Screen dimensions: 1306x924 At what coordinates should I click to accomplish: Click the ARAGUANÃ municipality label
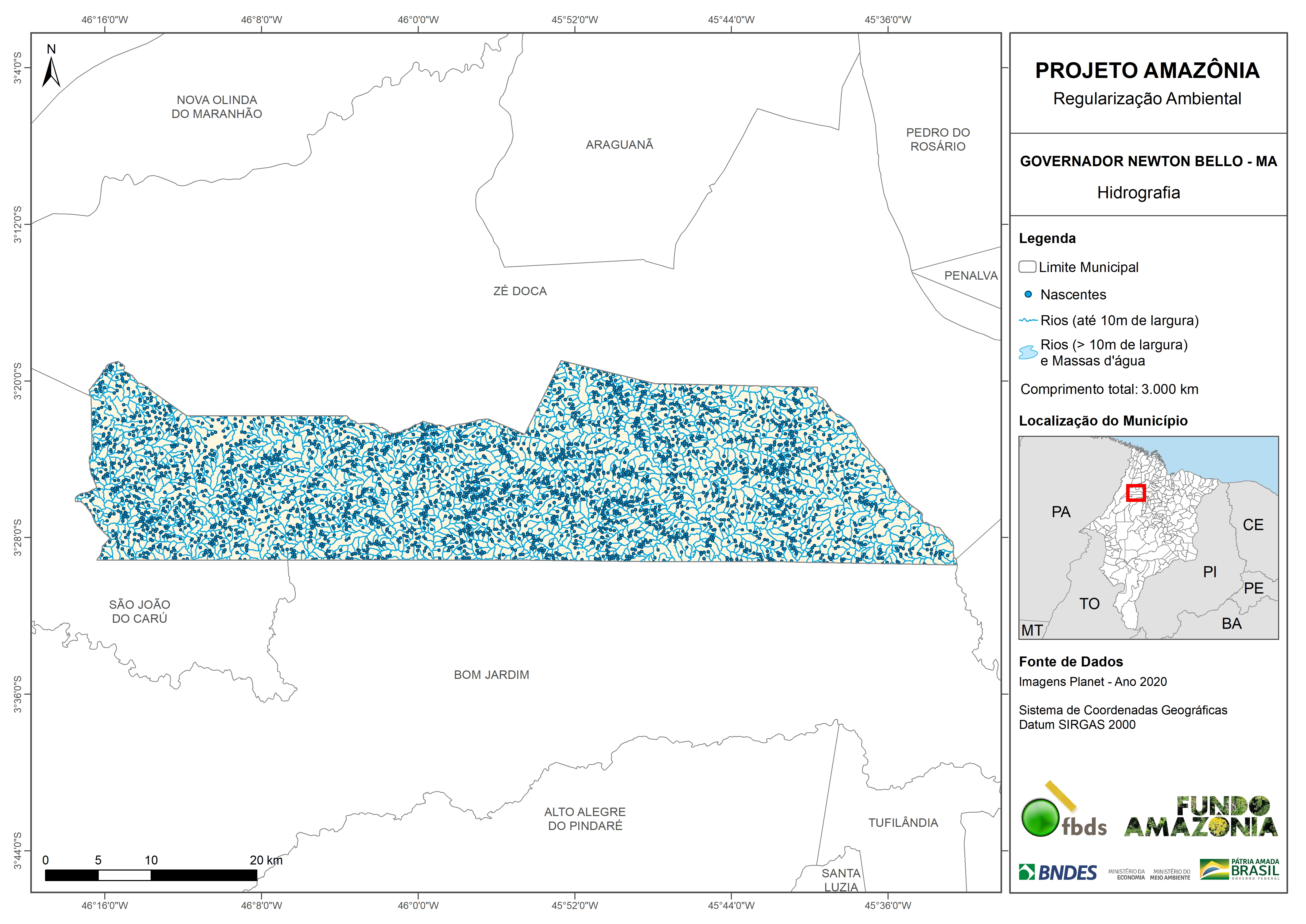tap(619, 145)
